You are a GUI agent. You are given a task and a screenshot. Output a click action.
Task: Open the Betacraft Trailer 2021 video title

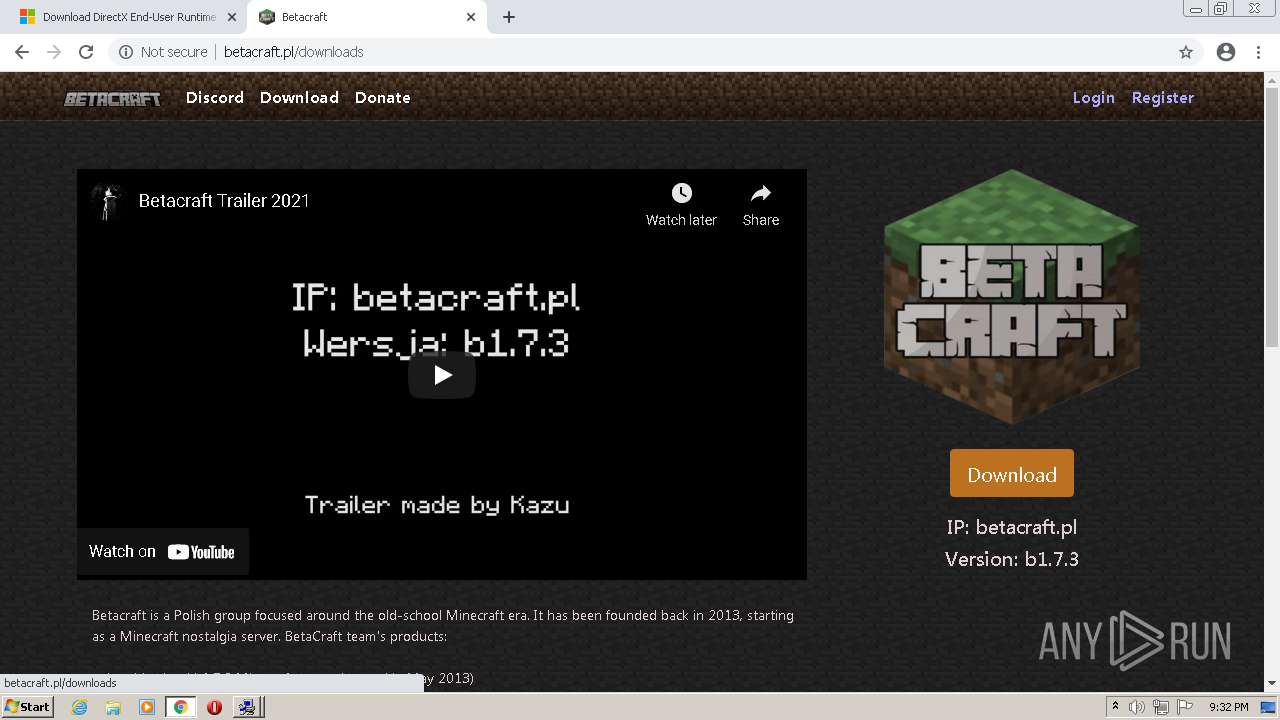tap(224, 200)
